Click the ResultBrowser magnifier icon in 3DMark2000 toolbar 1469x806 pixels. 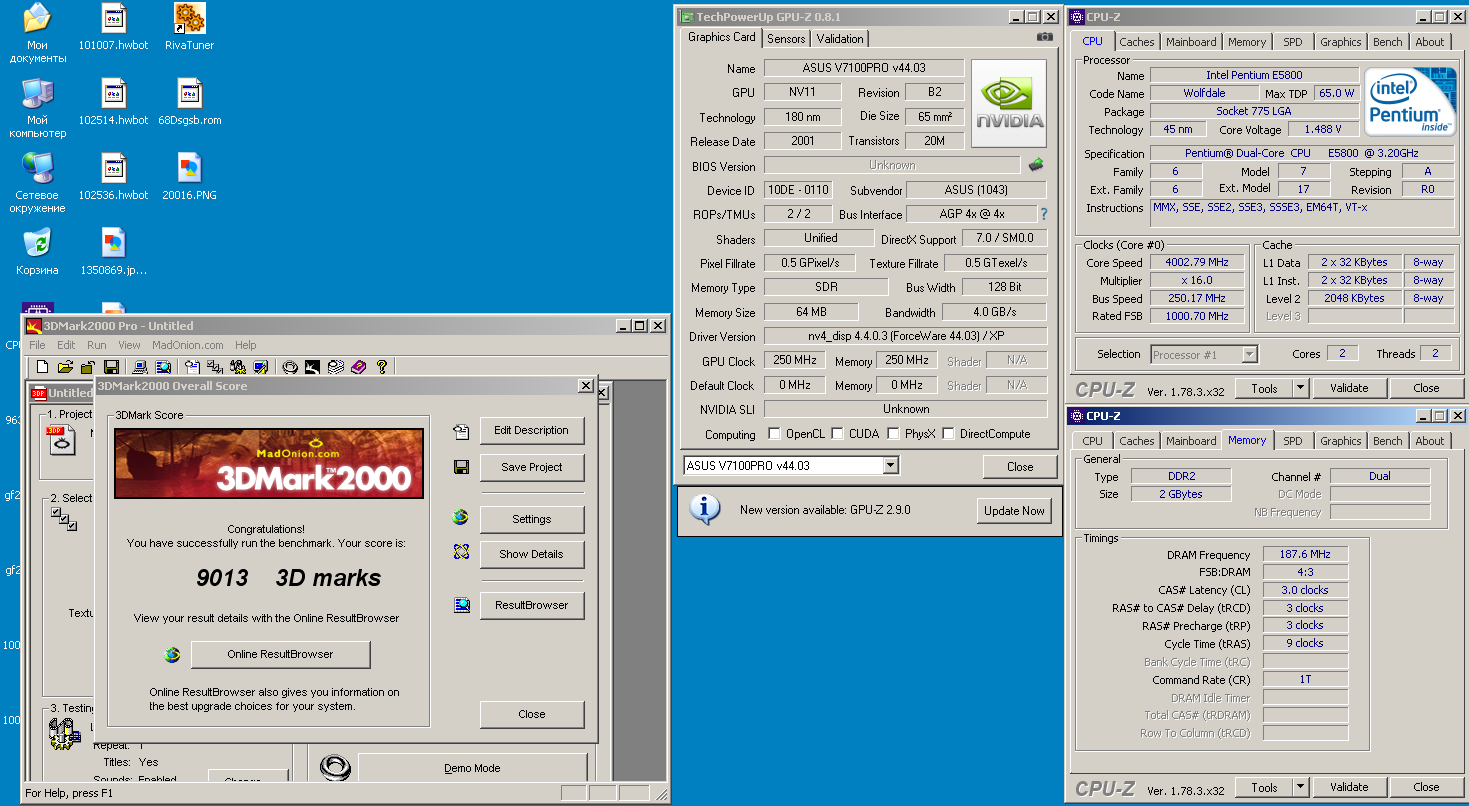pyautogui.click(x=163, y=367)
